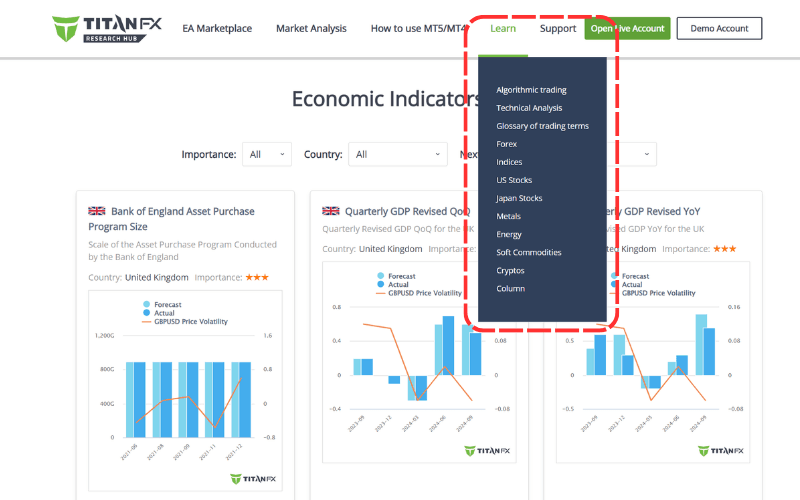
Task: Select Algorithmic trading from Learn menu
Action: coord(531,90)
